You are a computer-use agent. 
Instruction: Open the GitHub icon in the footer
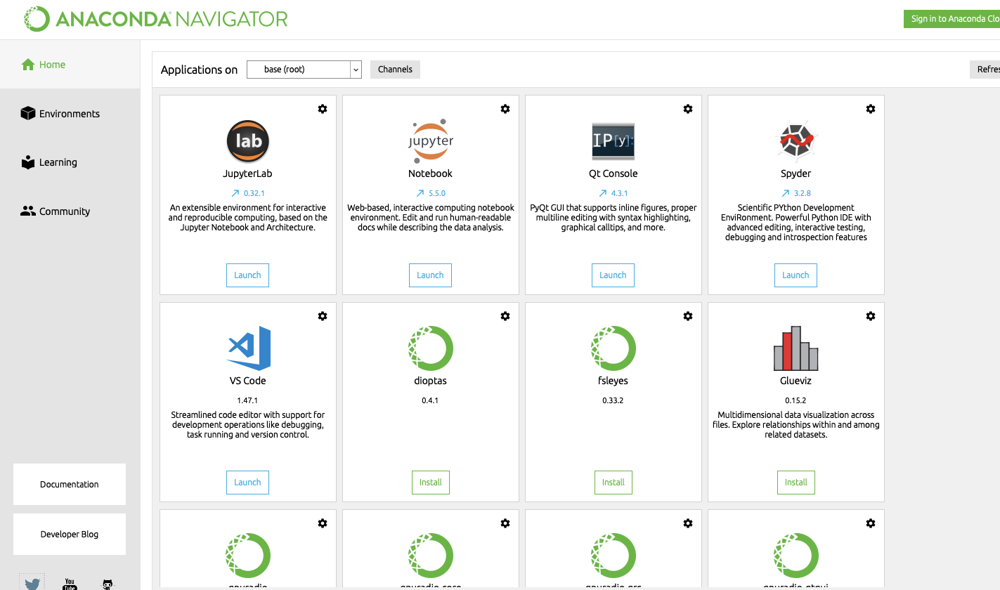106,583
